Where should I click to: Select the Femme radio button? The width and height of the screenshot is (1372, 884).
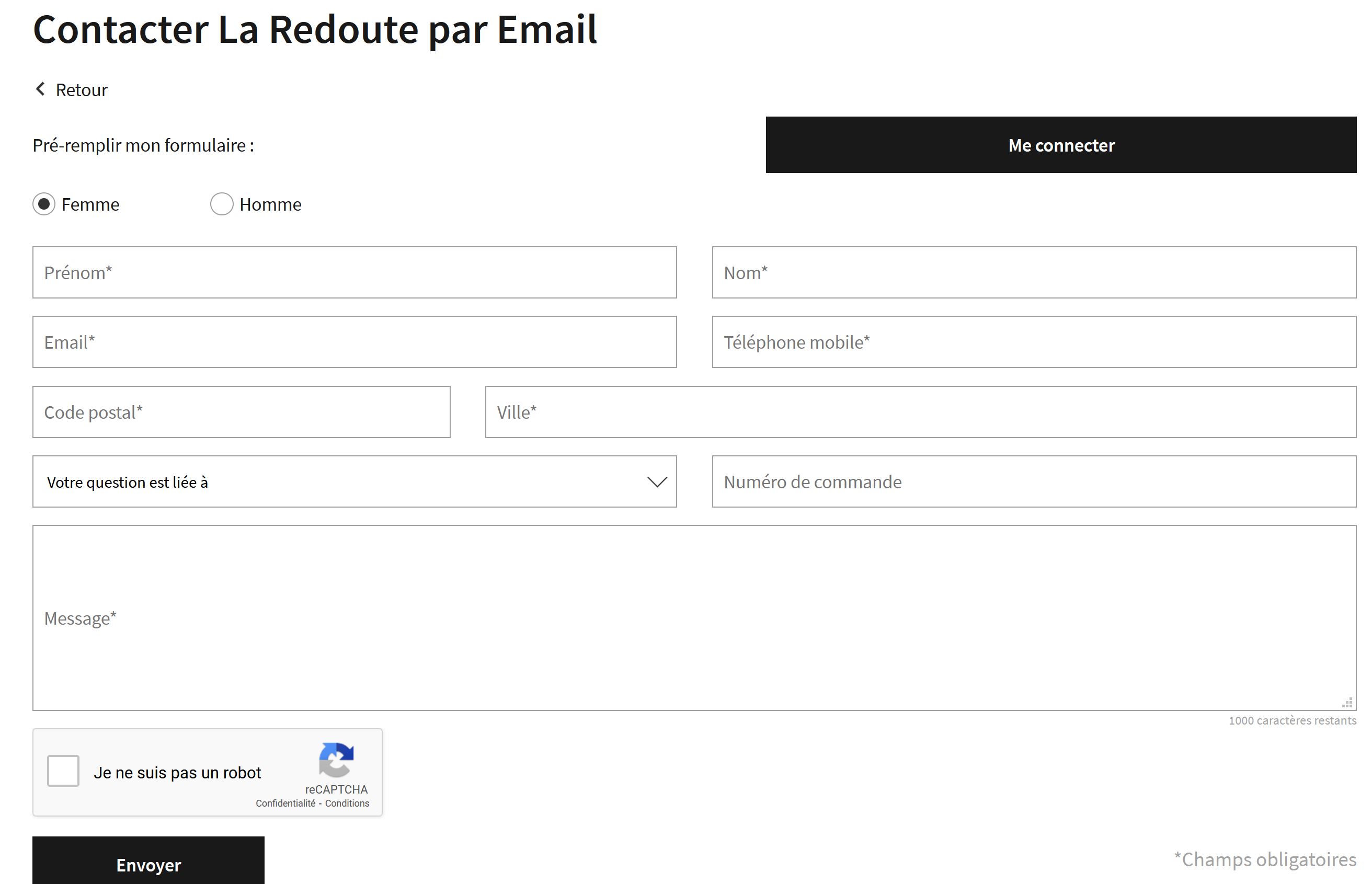coord(44,204)
